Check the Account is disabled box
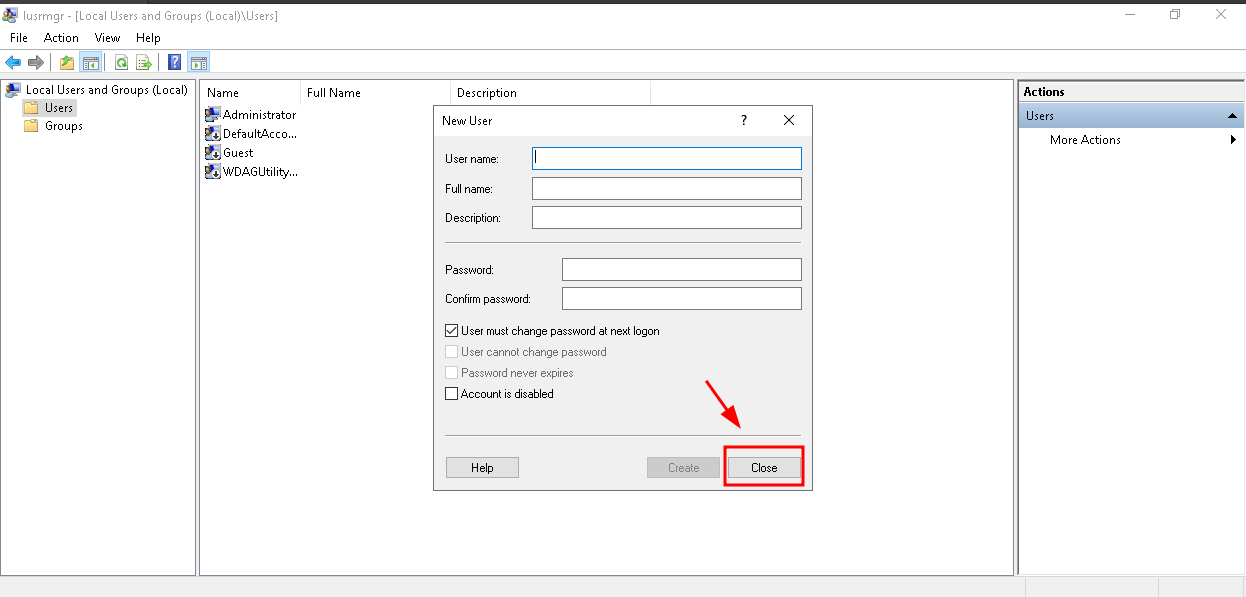1246x597 pixels. [x=451, y=394]
